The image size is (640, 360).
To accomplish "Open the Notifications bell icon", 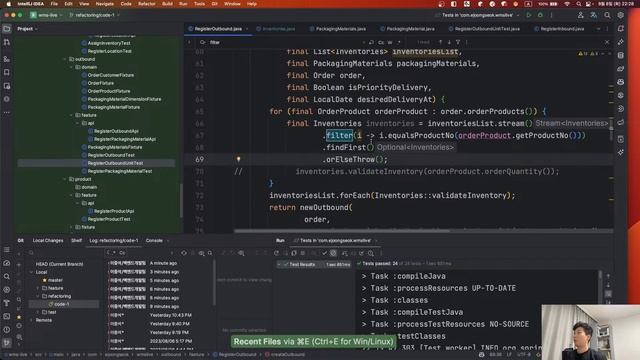I will point(621,29).
